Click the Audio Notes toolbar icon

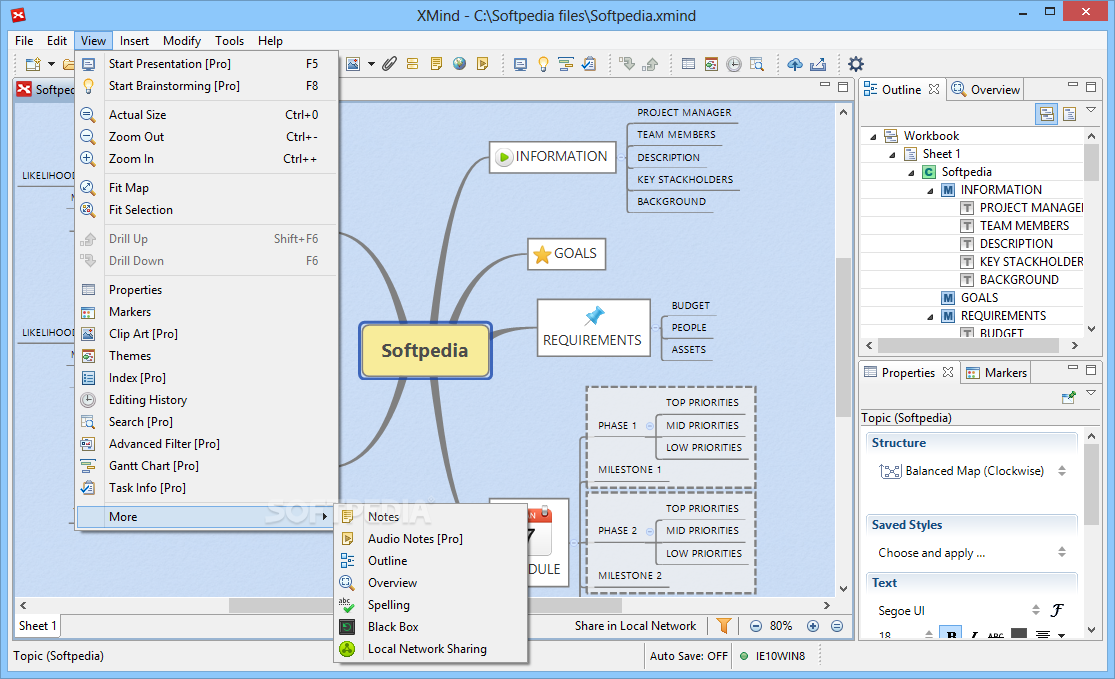pos(483,64)
